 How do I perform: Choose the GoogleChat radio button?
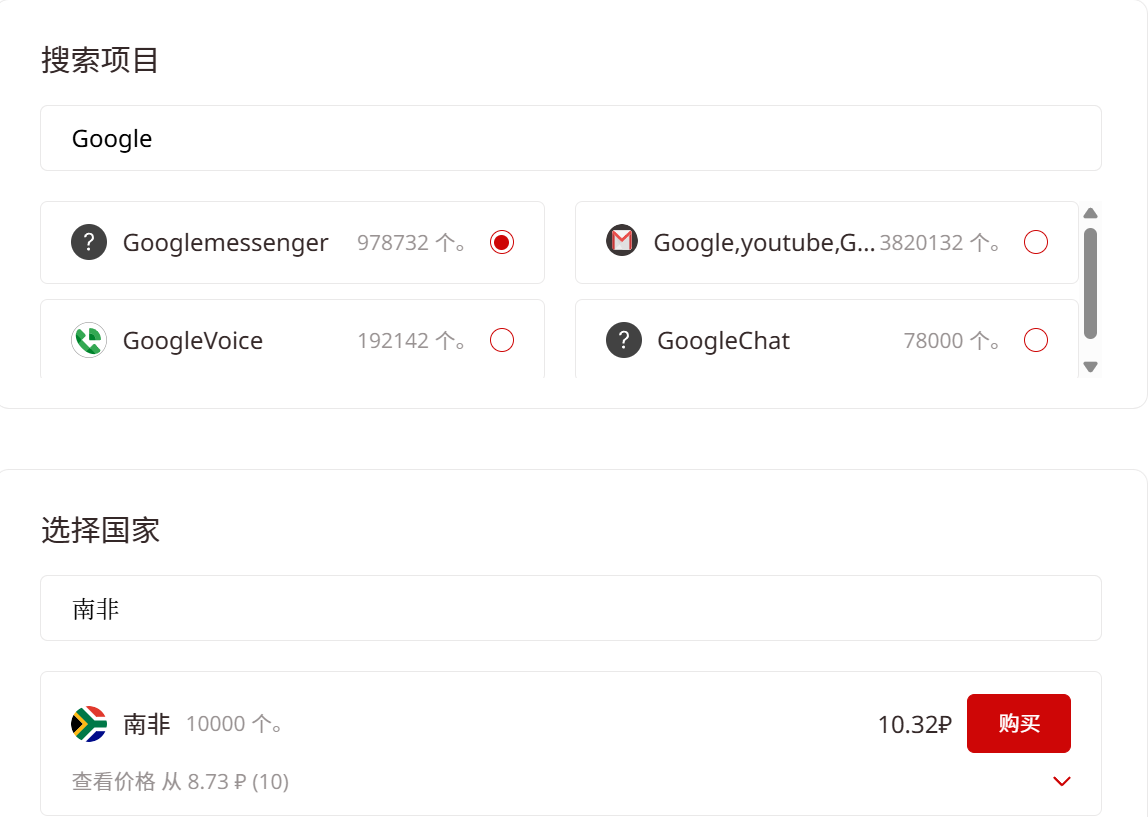click(x=1036, y=340)
